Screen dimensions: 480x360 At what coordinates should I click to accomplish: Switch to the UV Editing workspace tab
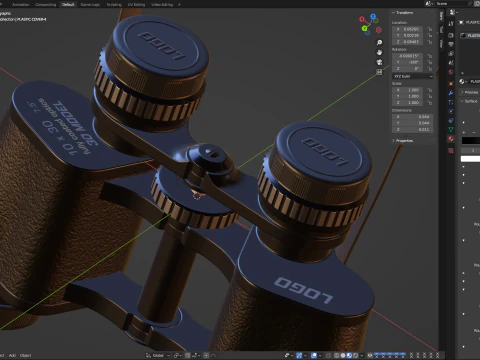pyautogui.click(x=136, y=5)
